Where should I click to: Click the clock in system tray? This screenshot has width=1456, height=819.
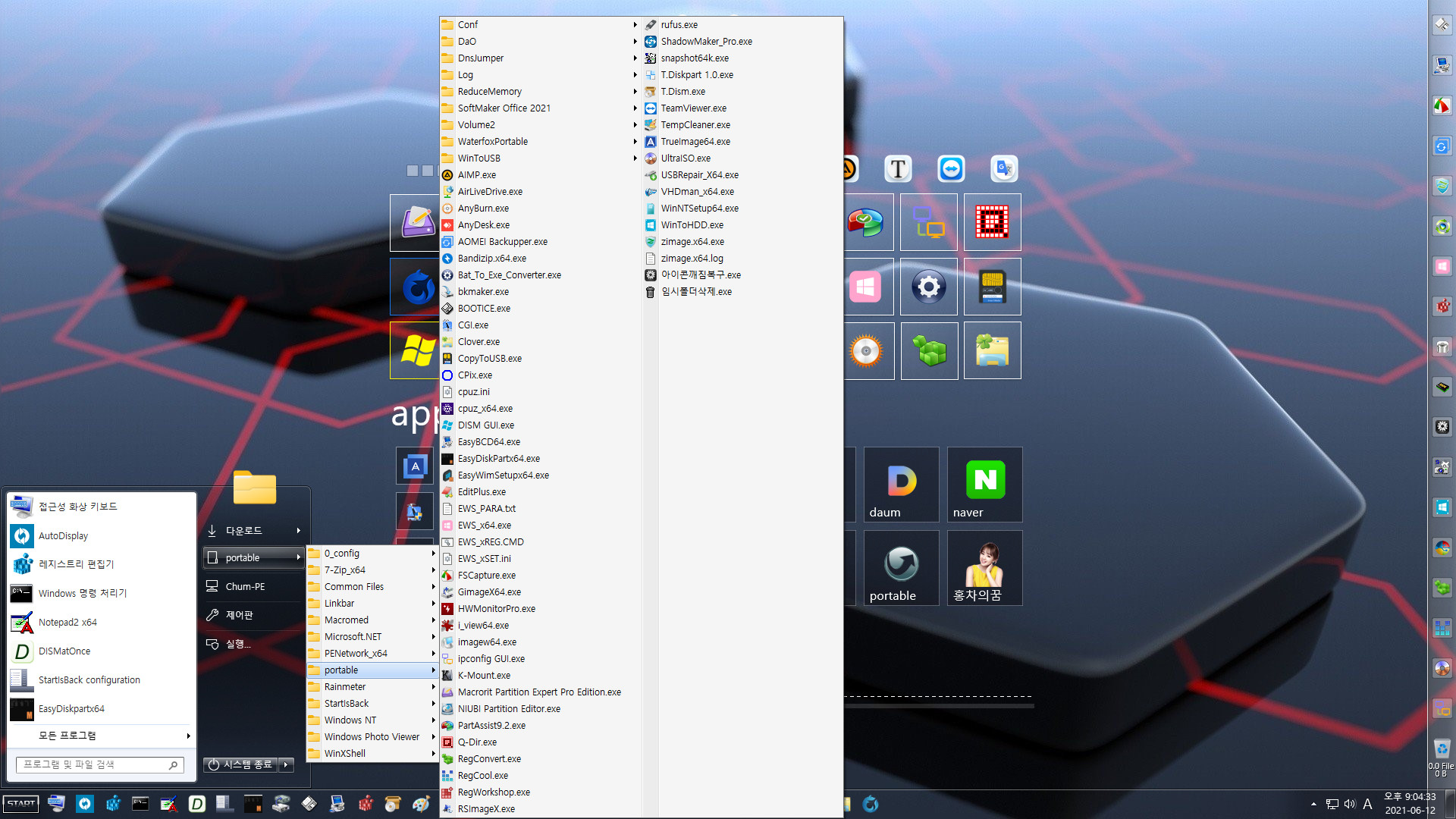coord(1410,804)
